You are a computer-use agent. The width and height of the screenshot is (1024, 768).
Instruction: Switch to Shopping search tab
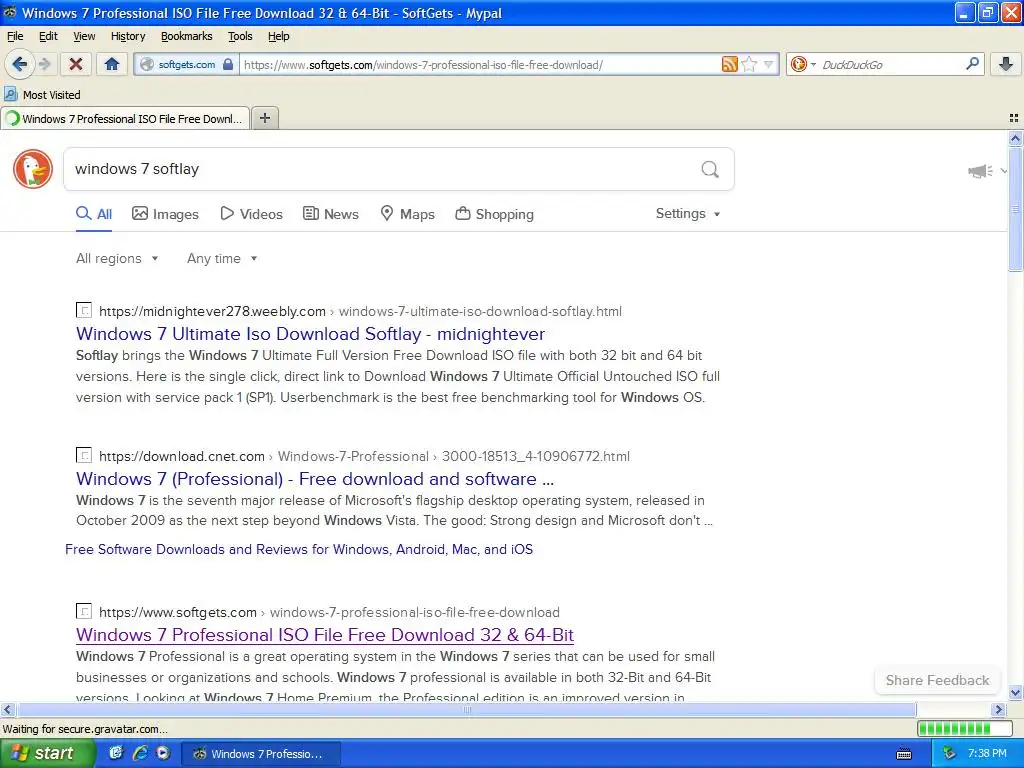[494, 214]
